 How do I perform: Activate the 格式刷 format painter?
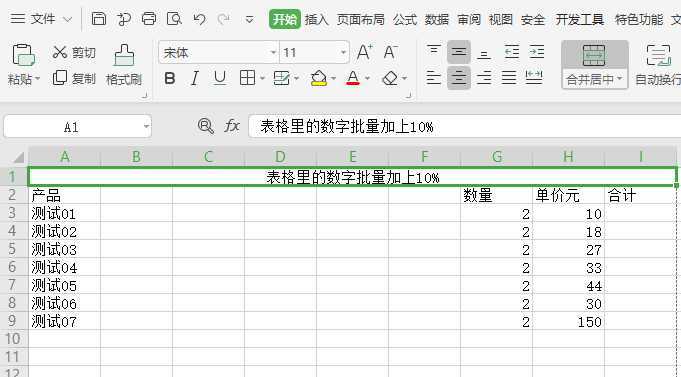[x=124, y=65]
